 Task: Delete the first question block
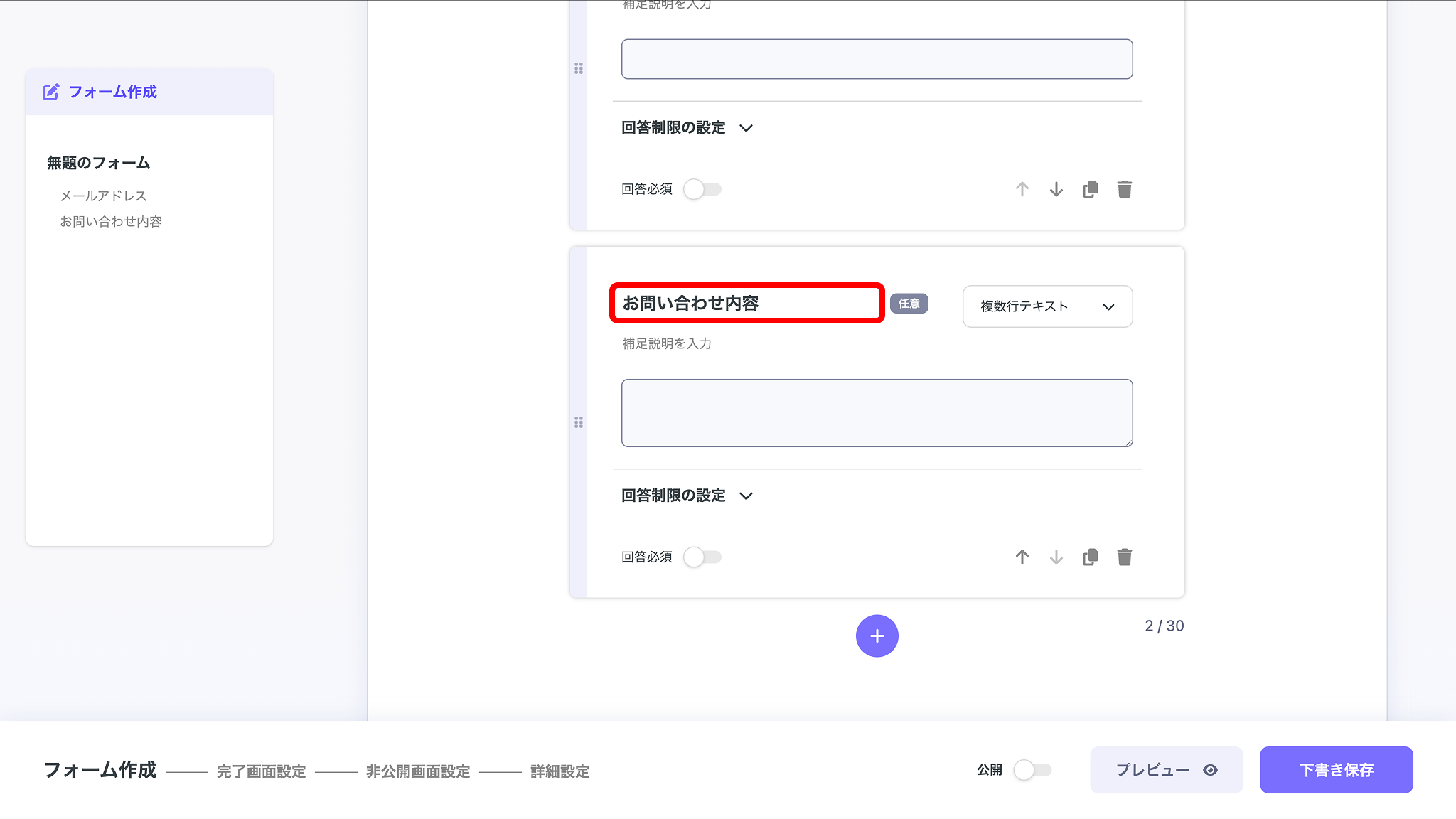(x=1124, y=189)
